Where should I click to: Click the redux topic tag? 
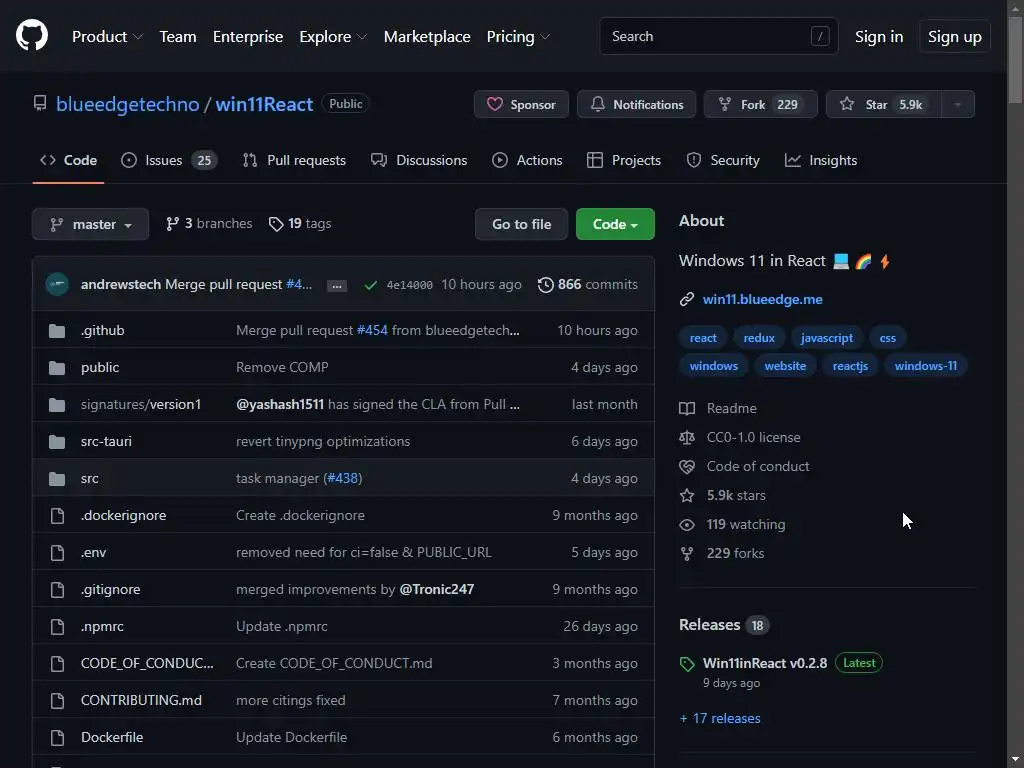coord(759,338)
